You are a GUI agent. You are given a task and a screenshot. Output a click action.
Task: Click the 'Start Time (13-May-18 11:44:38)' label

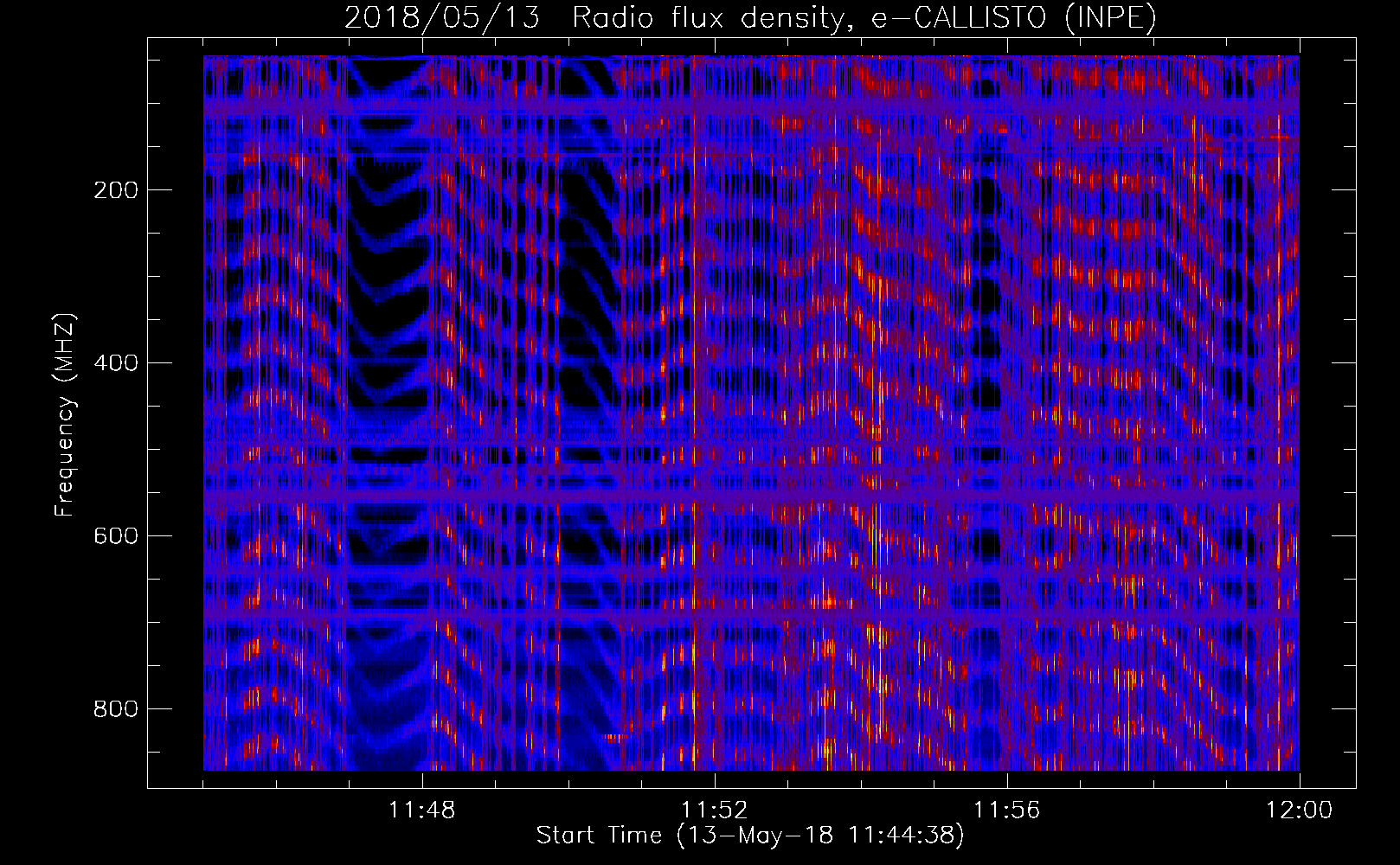pyautogui.click(x=750, y=836)
